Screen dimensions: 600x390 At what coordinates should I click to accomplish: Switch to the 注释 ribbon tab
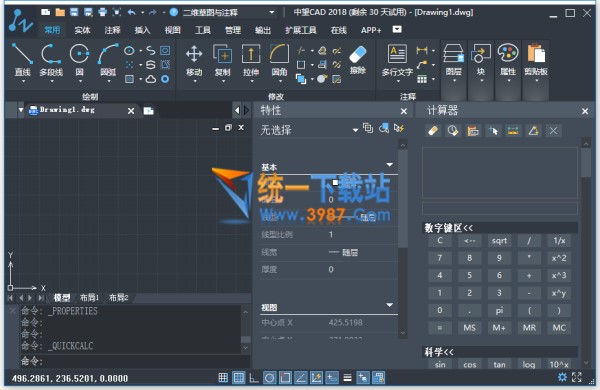tap(112, 30)
